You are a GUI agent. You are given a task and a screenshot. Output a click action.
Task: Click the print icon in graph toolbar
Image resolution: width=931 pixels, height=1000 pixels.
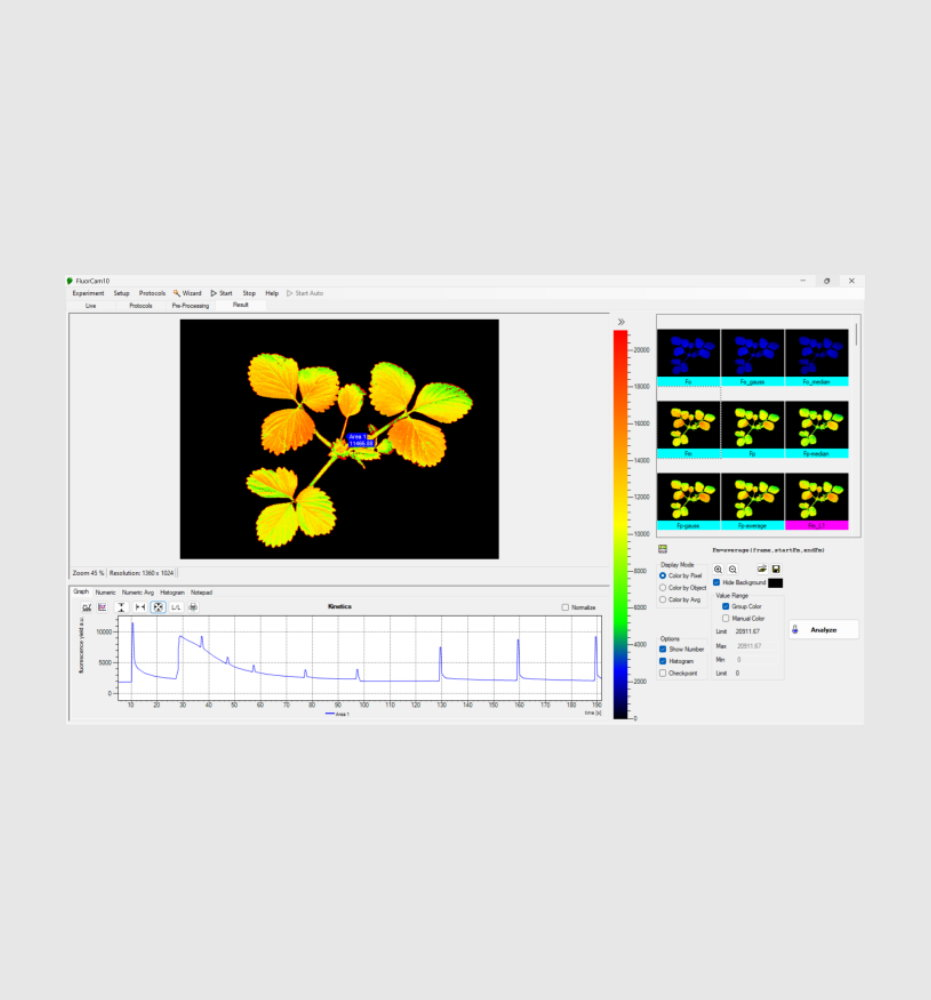[193, 607]
